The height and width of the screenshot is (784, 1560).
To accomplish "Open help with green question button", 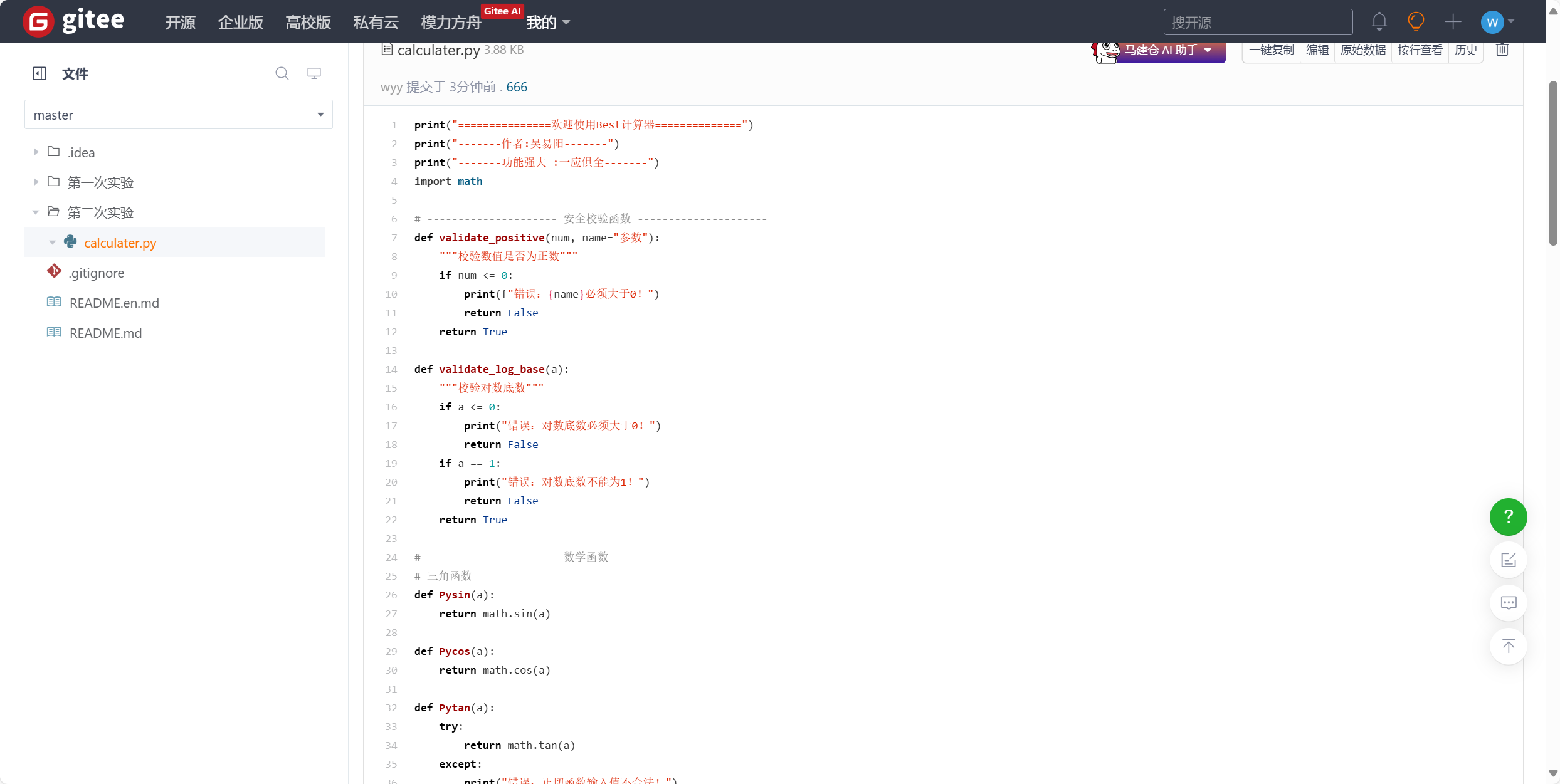I will [1508, 517].
